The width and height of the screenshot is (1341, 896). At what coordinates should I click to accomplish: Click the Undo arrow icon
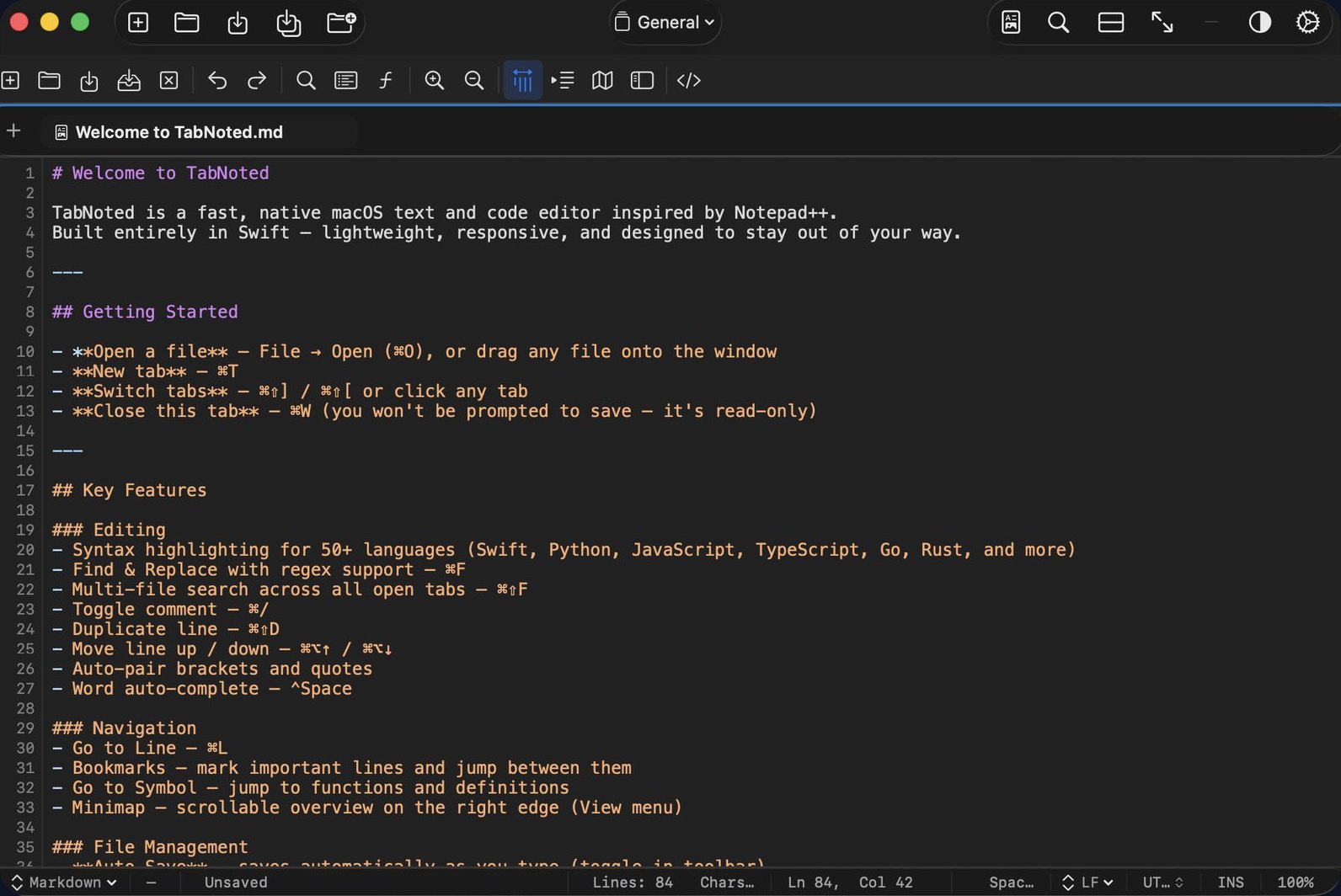(217, 80)
